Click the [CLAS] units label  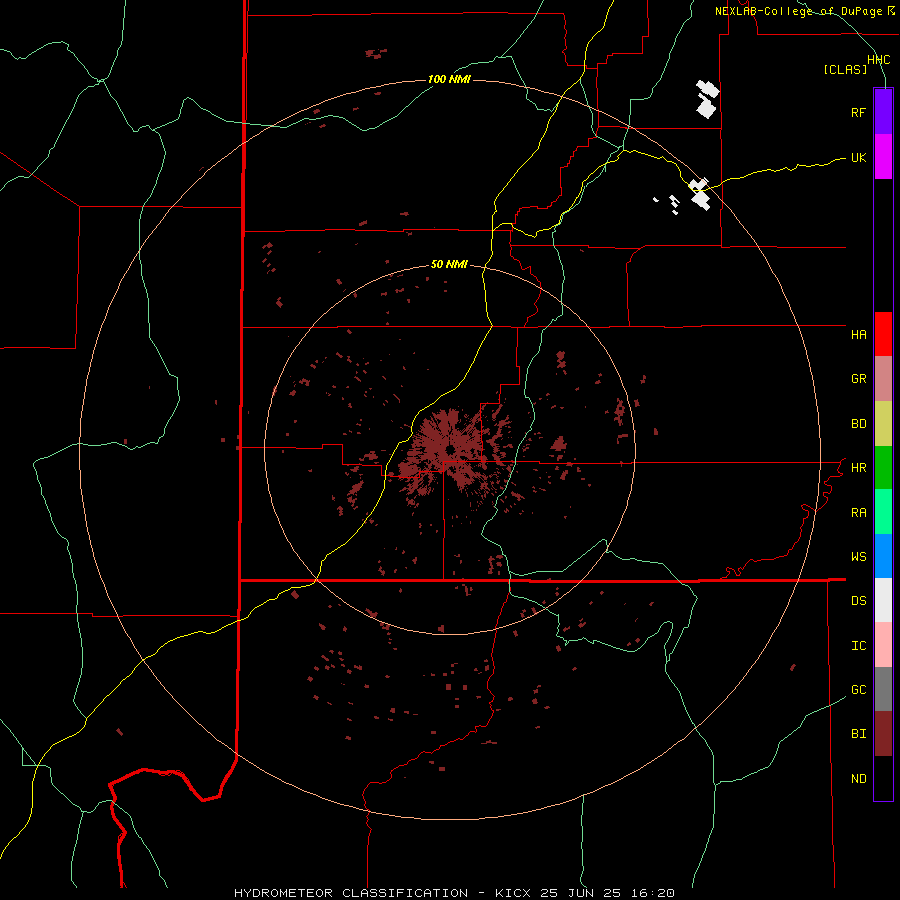coord(845,70)
